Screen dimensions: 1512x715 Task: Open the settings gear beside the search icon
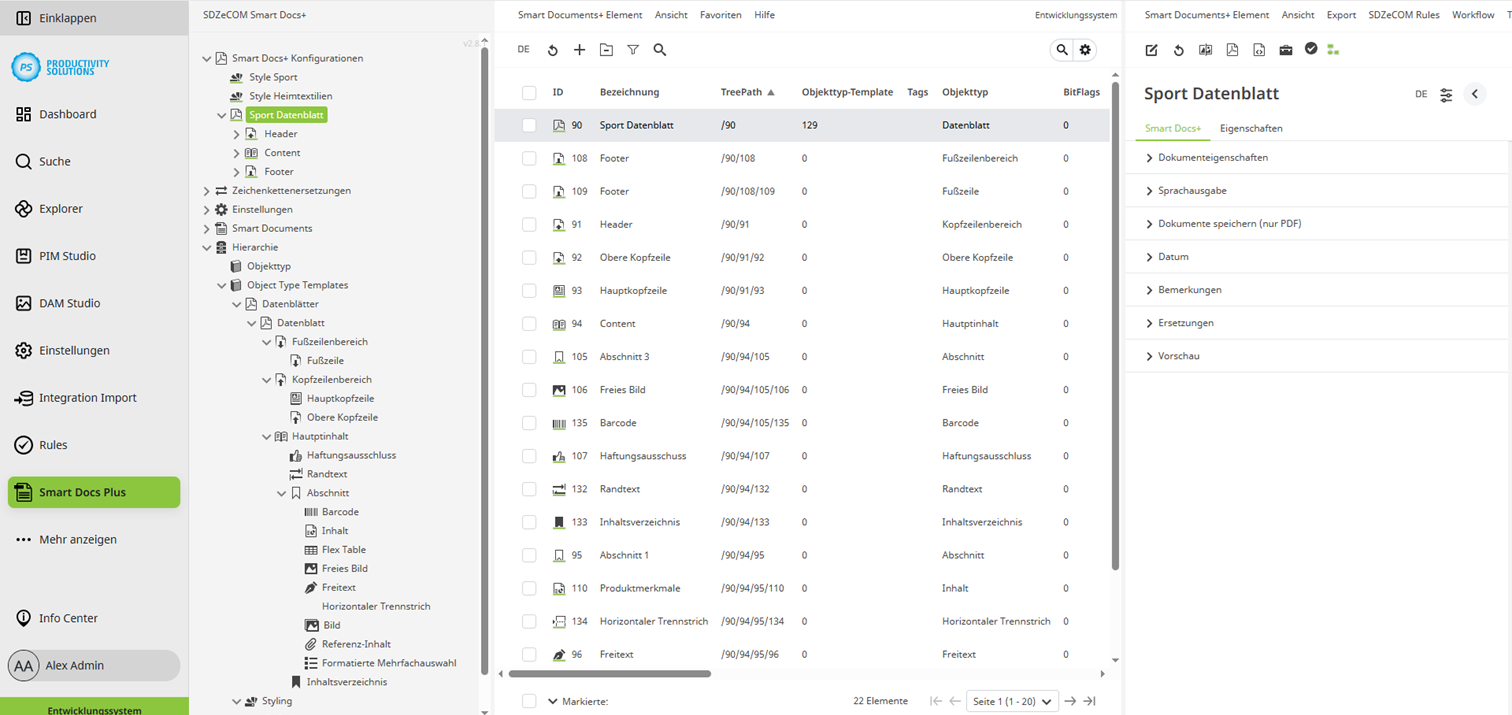[x=1085, y=49]
